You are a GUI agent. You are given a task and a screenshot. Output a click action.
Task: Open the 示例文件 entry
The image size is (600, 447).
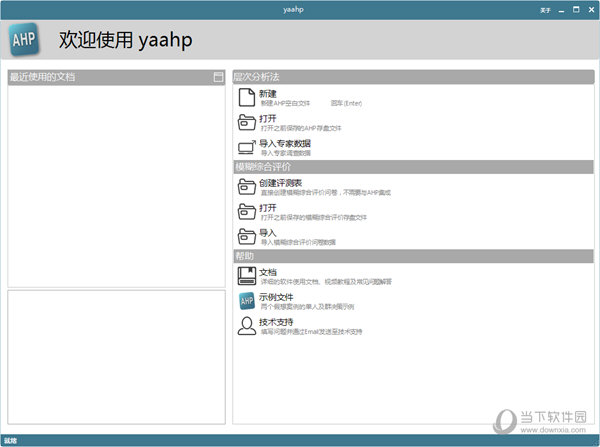point(276,297)
